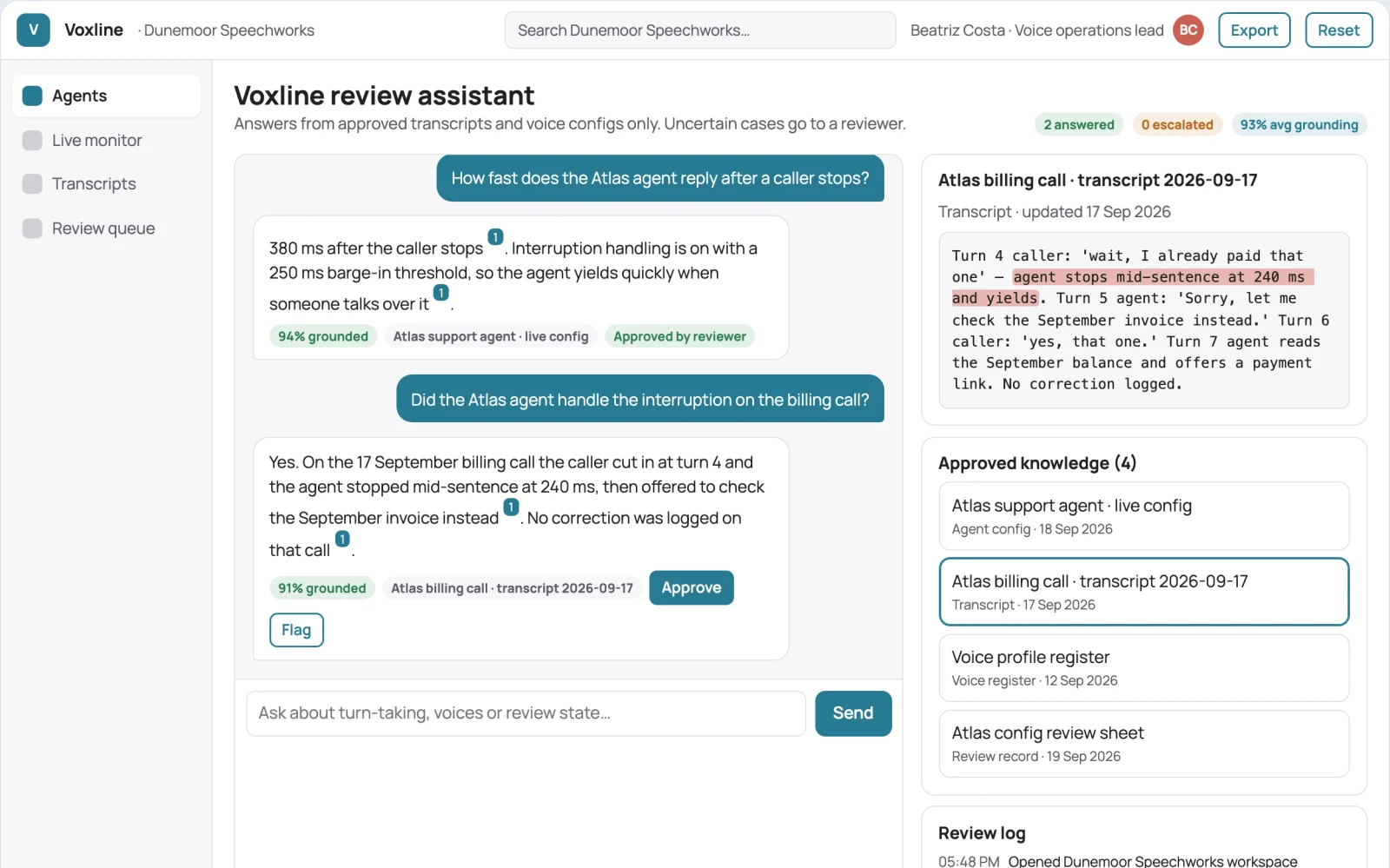Viewport: 1390px width, 868px height.
Task: Focus the Search Dunemoor Speechworks field
Action: [x=700, y=30]
